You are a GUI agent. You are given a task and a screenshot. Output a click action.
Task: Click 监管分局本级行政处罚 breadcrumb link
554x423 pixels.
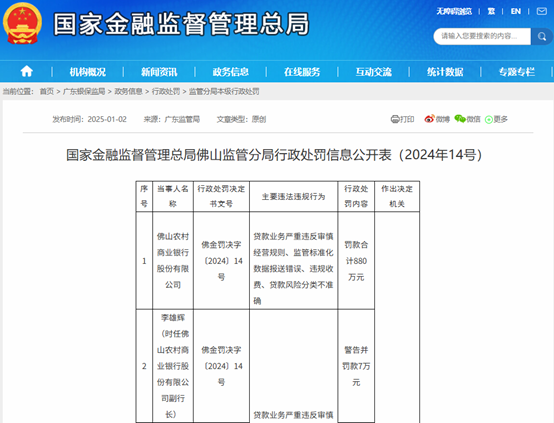[x=224, y=92]
